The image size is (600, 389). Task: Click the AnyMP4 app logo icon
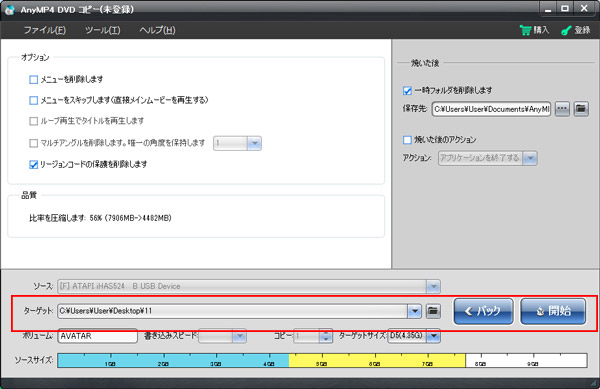(10, 9)
